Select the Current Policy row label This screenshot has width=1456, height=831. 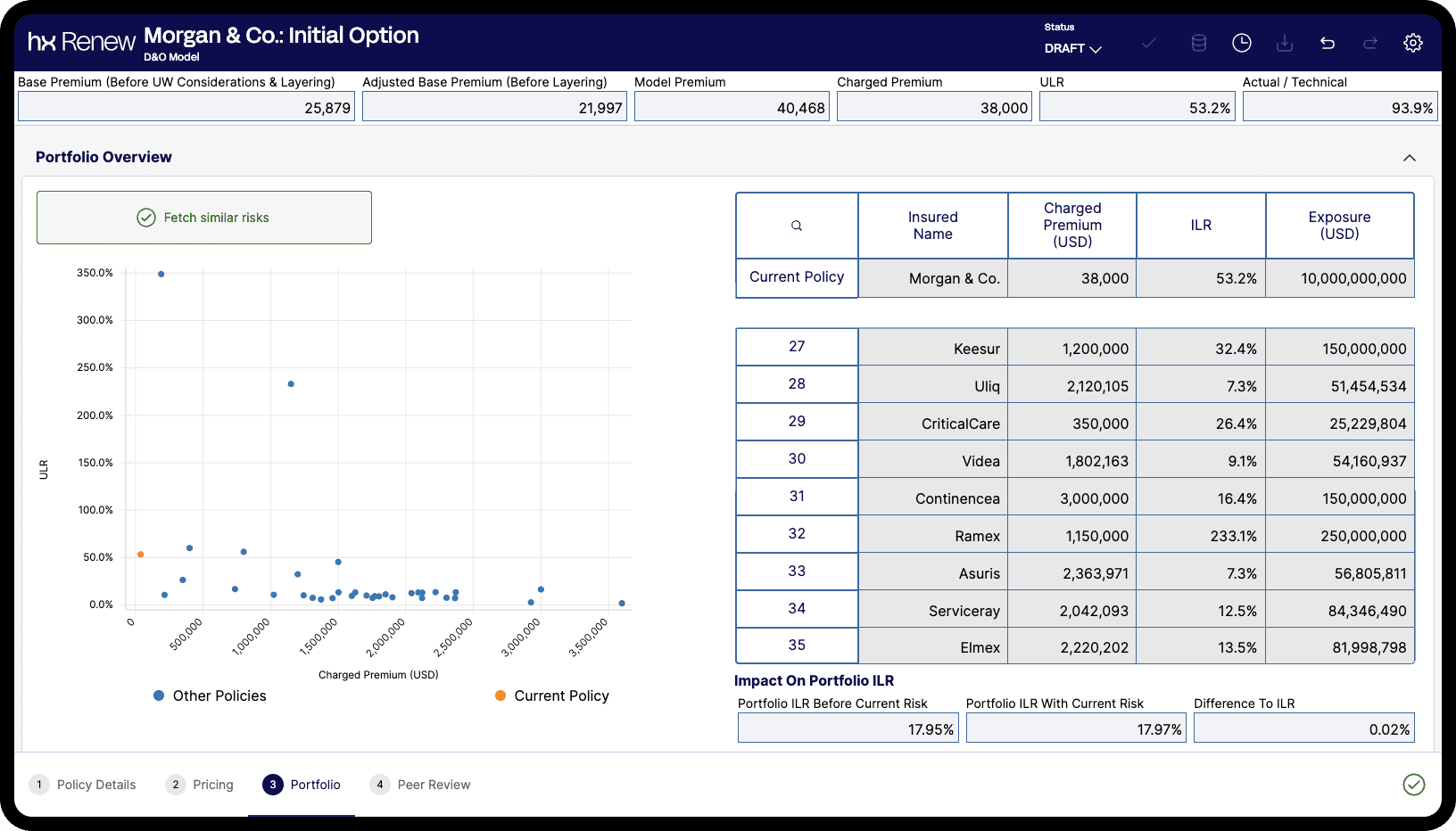[x=797, y=277]
